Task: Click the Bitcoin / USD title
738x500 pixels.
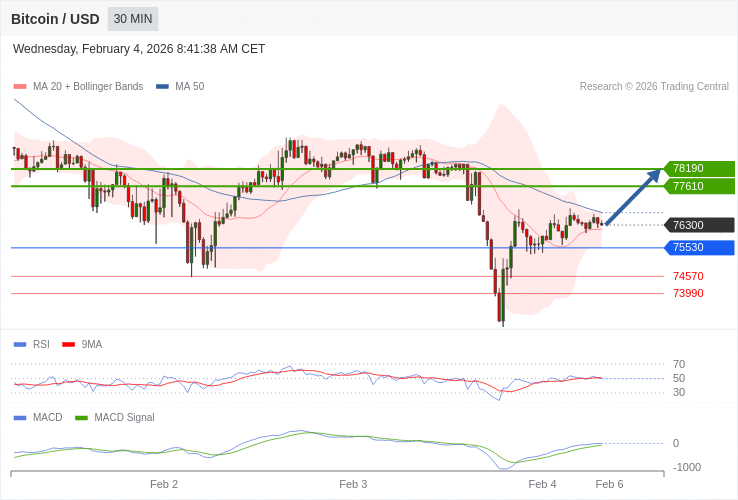Action: (55, 19)
